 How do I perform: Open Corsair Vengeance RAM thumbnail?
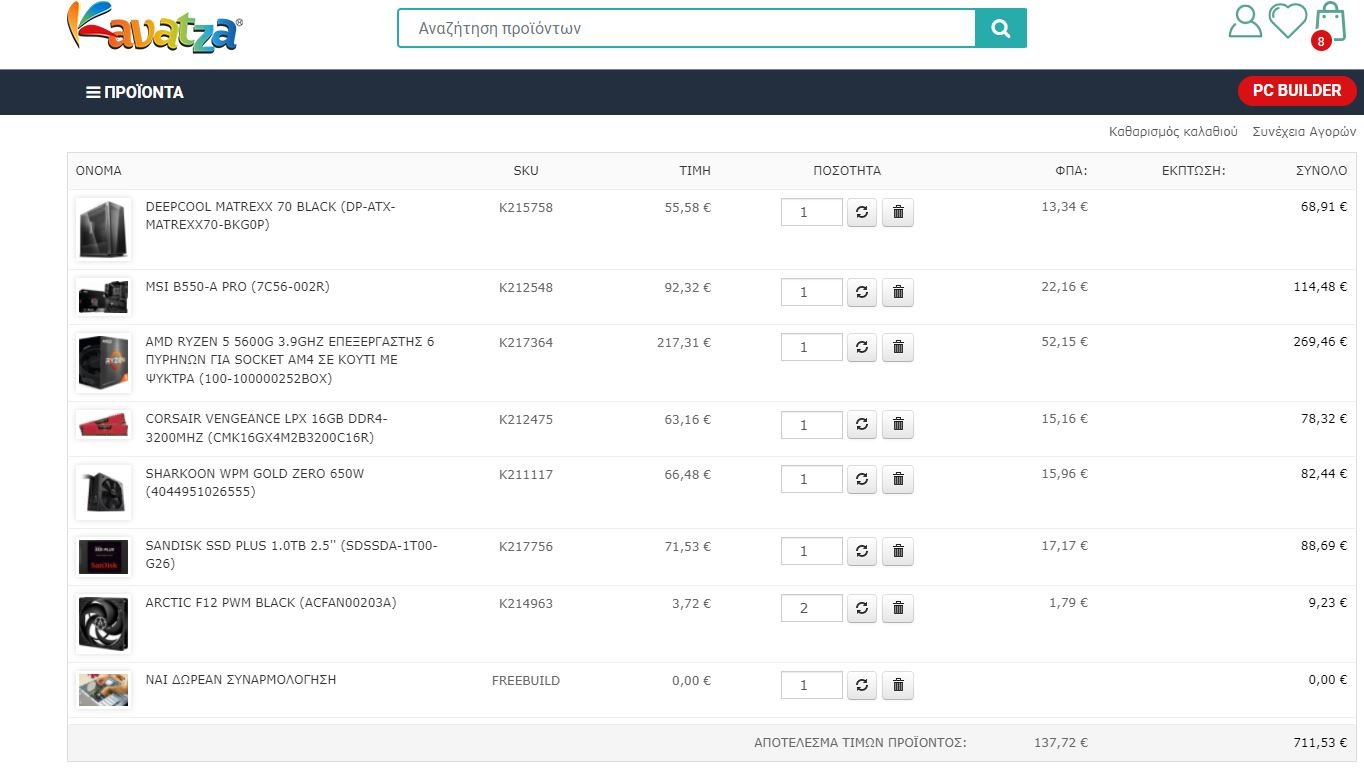click(x=103, y=424)
